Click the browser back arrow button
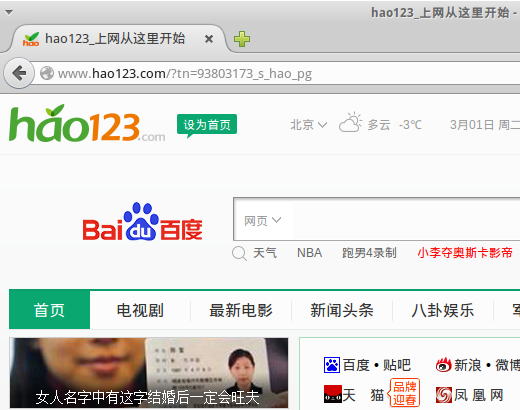Screen dimensions: 520x410 click(19, 73)
